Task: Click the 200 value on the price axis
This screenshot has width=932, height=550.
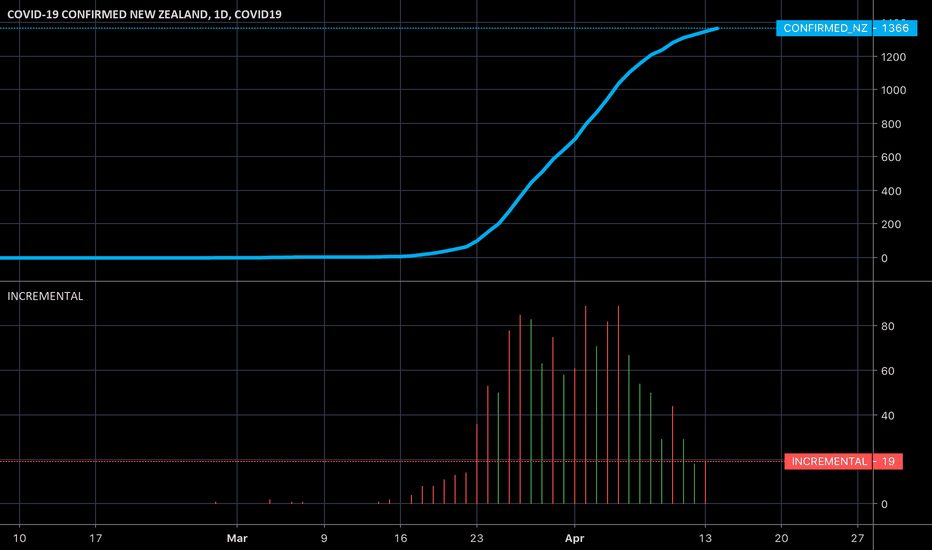Action: click(x=891, y=225)
